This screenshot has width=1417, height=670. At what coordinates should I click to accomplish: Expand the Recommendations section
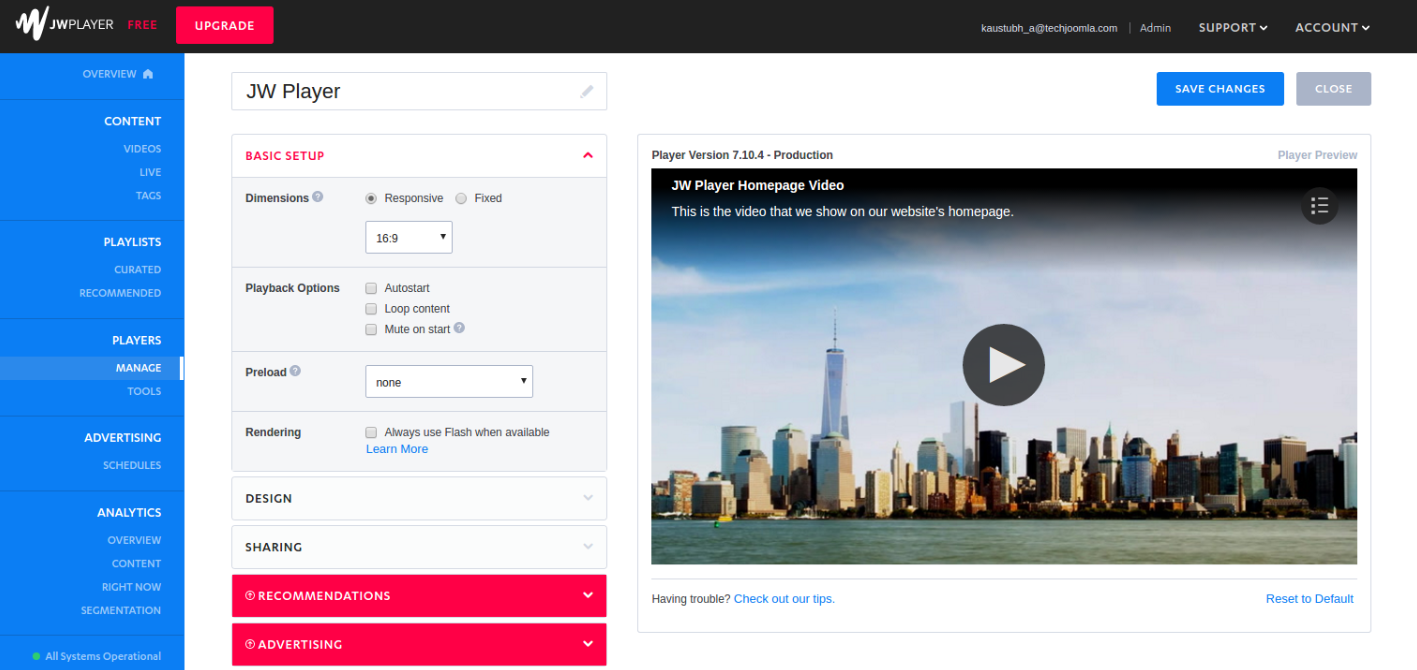(x=419, y=596)
